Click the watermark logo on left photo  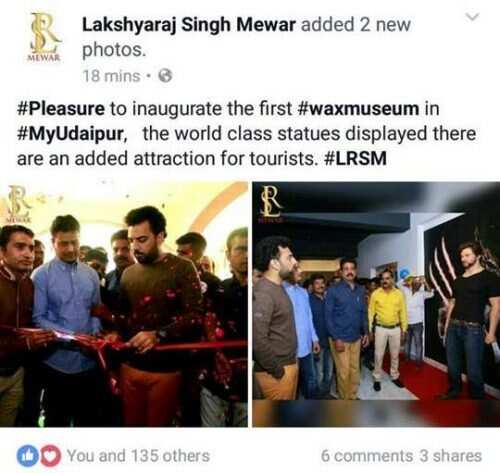[x=17, y=203]
